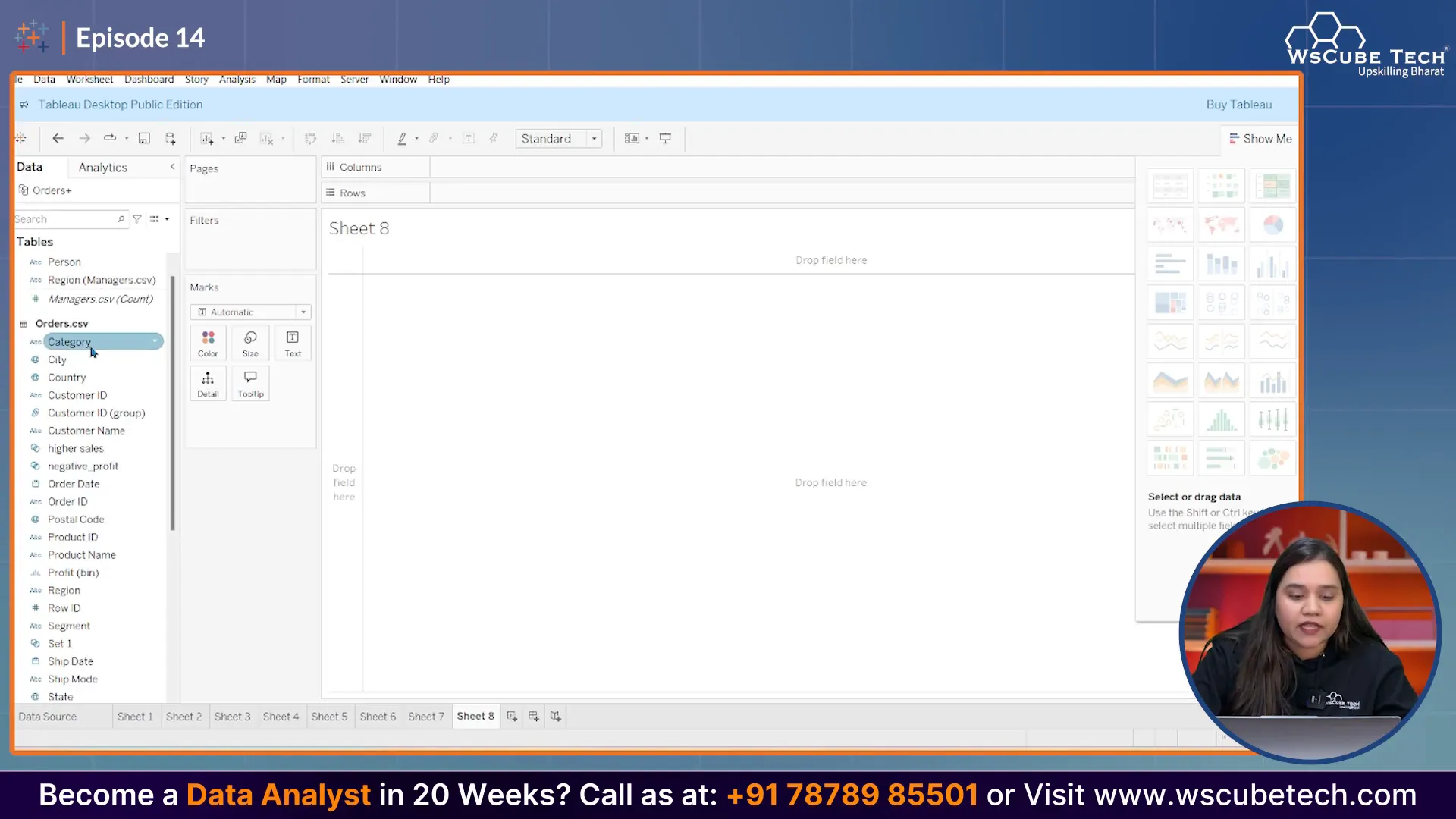Switch to the Analytics tab

[103, 168]
